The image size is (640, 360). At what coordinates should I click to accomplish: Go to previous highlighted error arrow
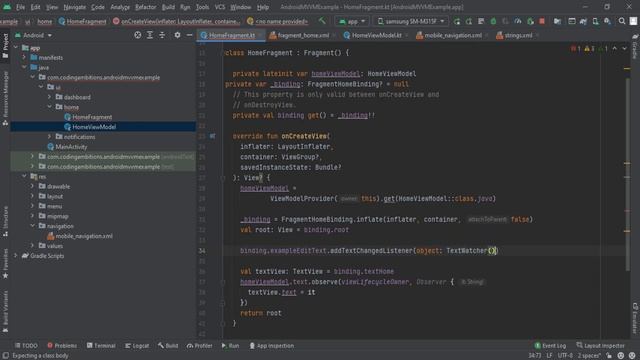coord(615,49)
